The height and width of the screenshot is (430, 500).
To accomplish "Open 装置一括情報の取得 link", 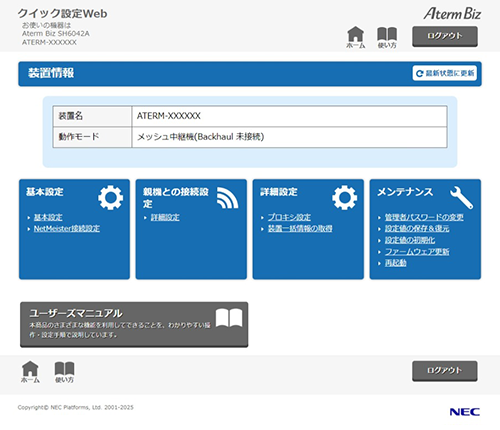I will (x=300, y=229).
